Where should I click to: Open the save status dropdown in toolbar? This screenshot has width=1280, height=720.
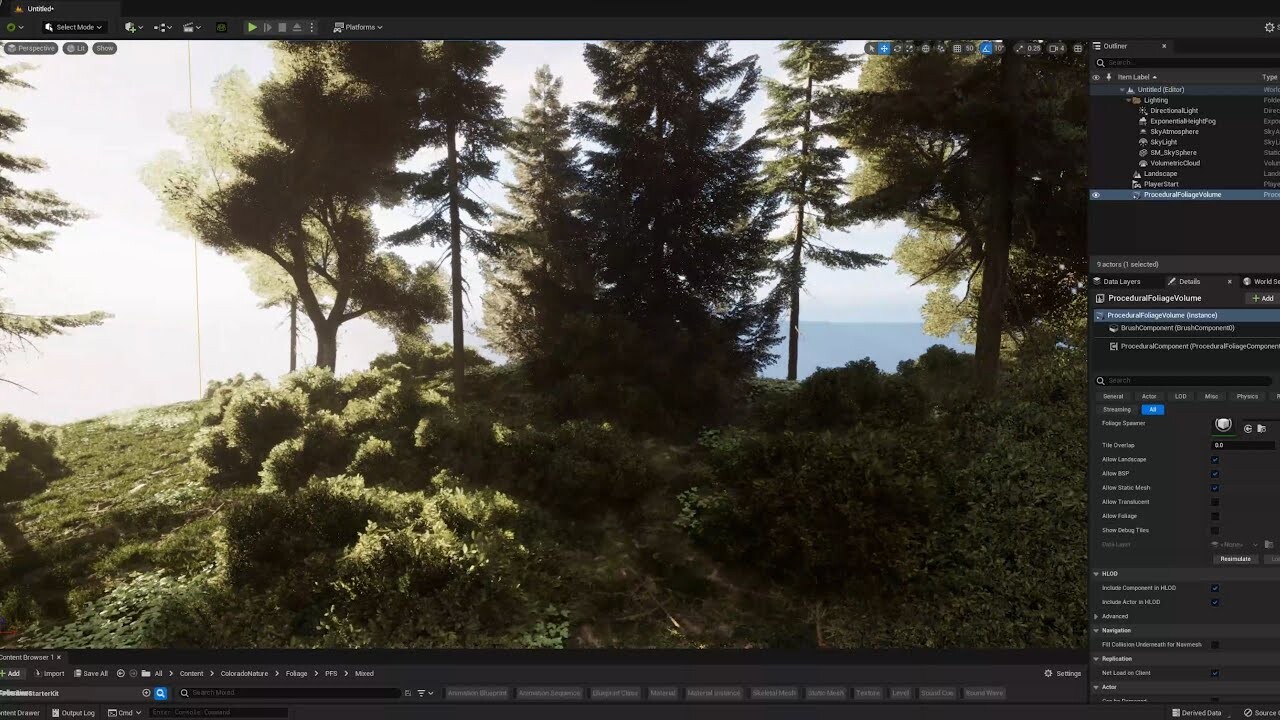click(x=13, y=27)
